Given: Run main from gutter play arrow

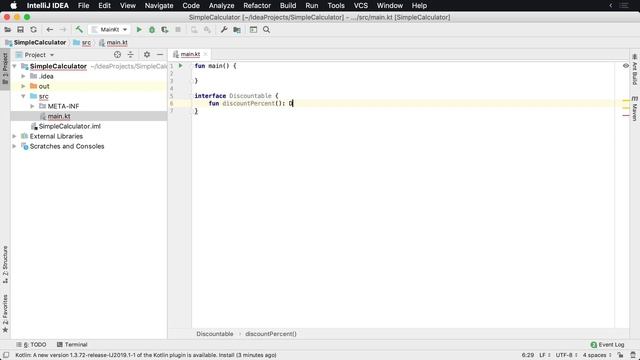Looking at the screenshot, I should [x=181, y=66].
